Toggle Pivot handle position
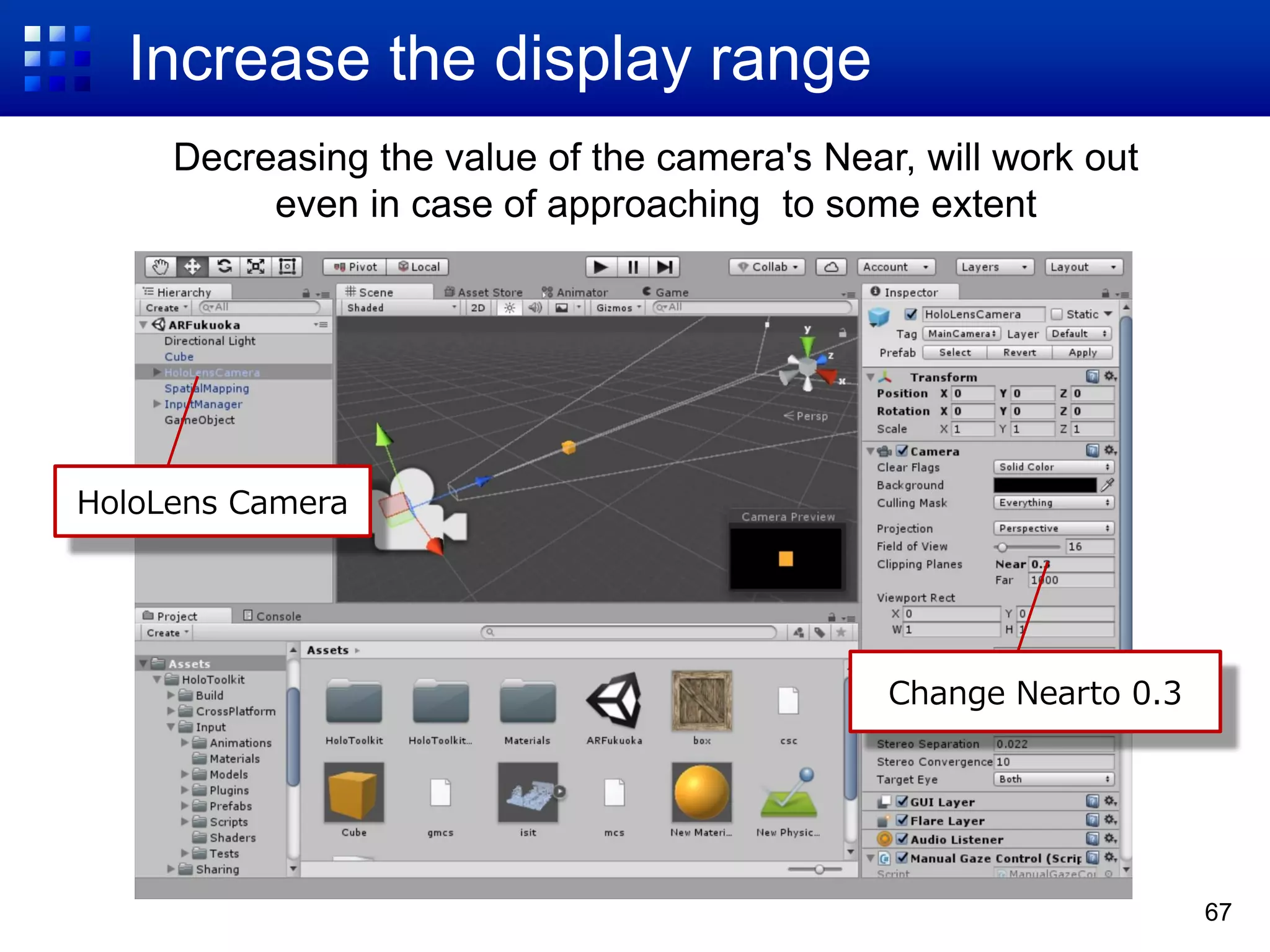This screenshot has height=952, width=1270. (x=355, y=267)
